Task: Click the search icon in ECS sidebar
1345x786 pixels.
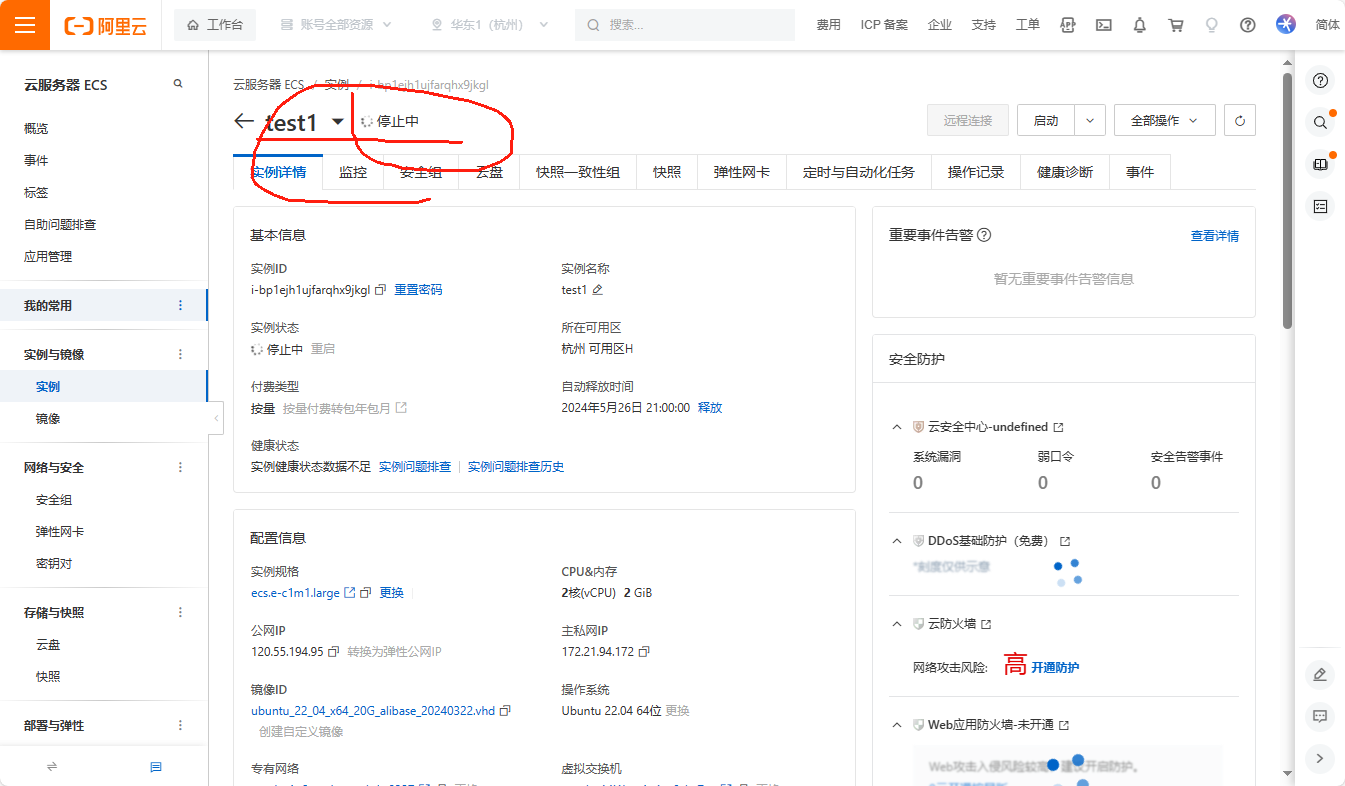Action: tap(178, 84)
